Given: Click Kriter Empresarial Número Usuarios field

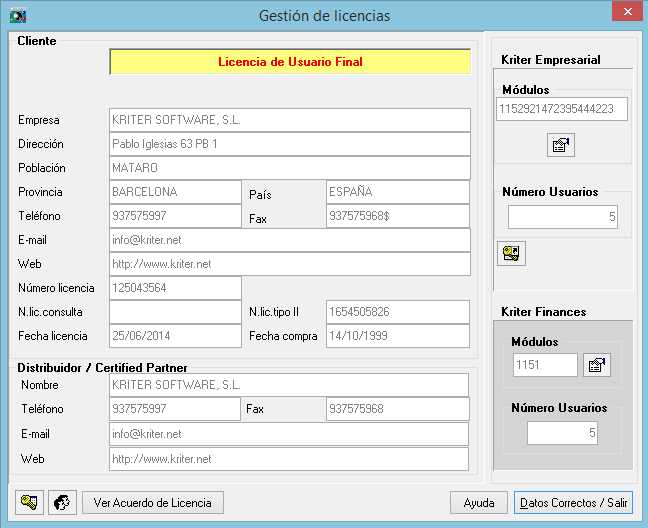Looking at the screenshot, I should click(x=563, y=217).
